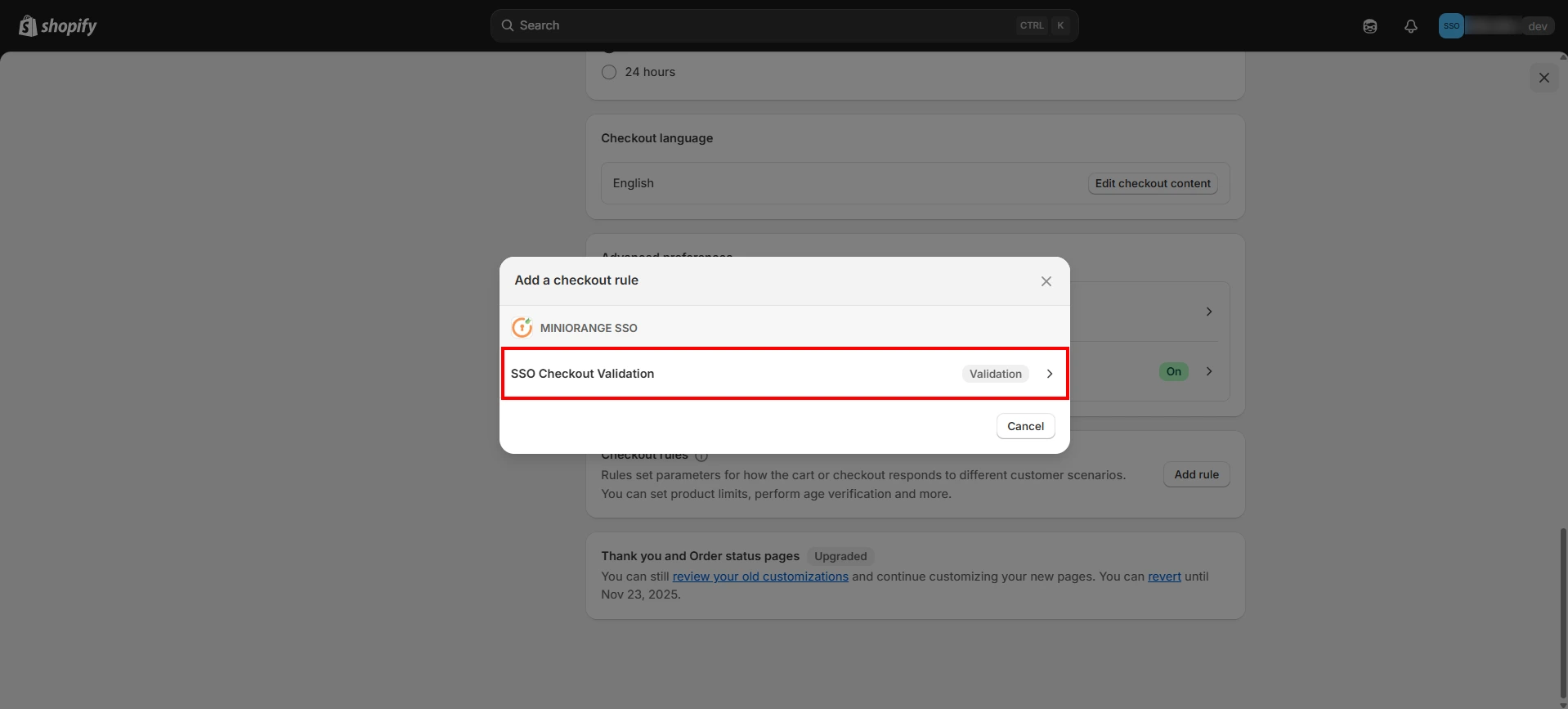This screenshot has height=709, width=1568.
Task: Close the settings page with the X button
Action: coord(1544,78)
